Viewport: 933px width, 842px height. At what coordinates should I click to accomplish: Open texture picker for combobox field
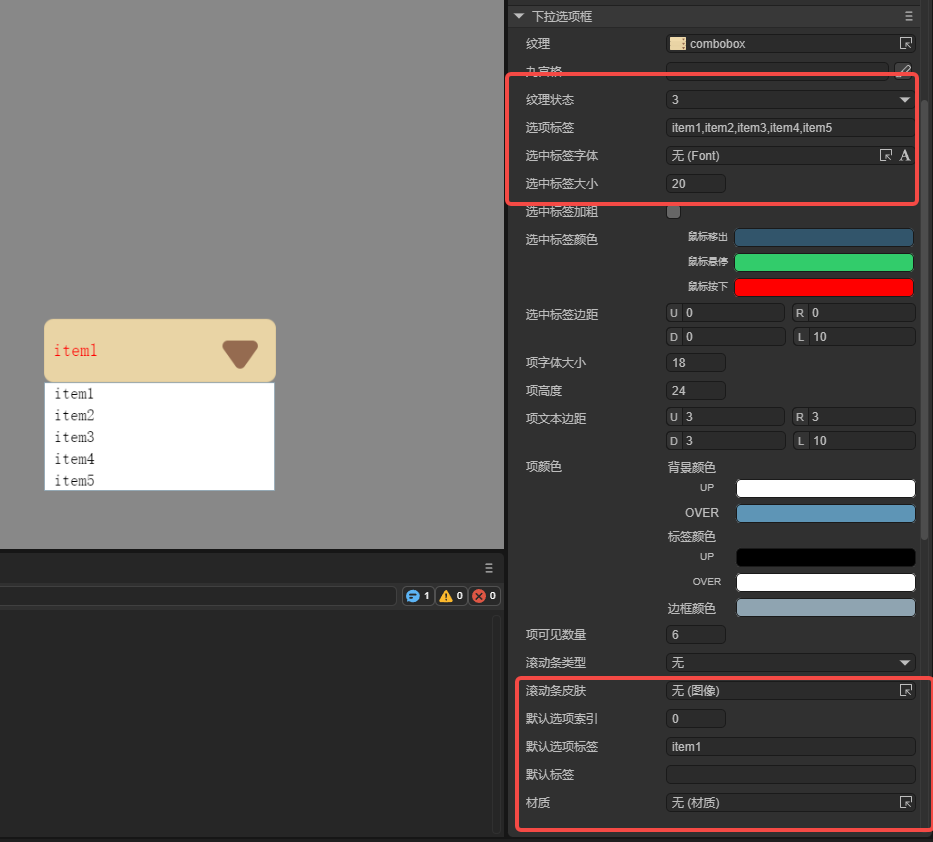(x=905, y=44)
